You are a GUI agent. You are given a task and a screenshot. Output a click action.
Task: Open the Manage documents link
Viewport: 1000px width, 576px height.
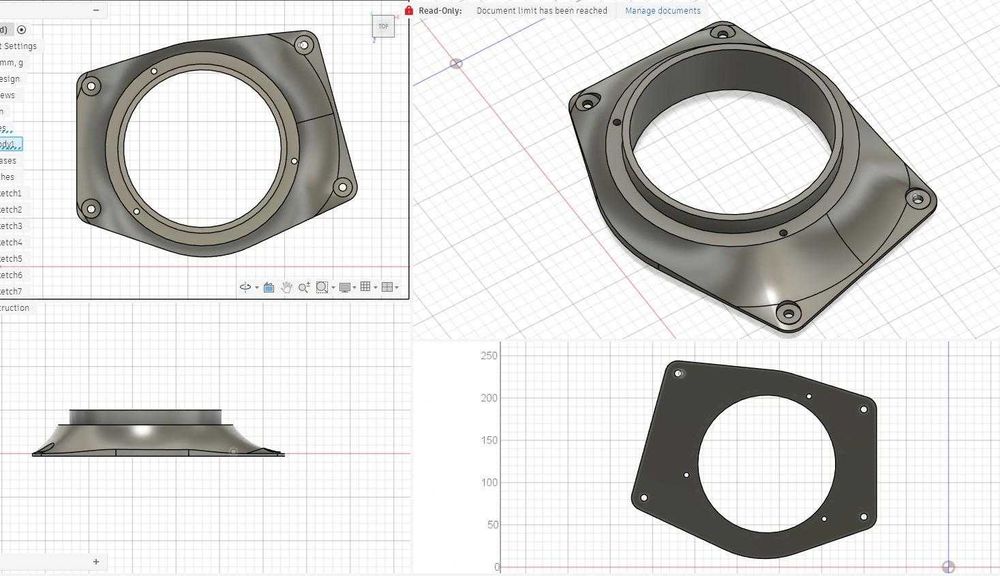(663, 11)
